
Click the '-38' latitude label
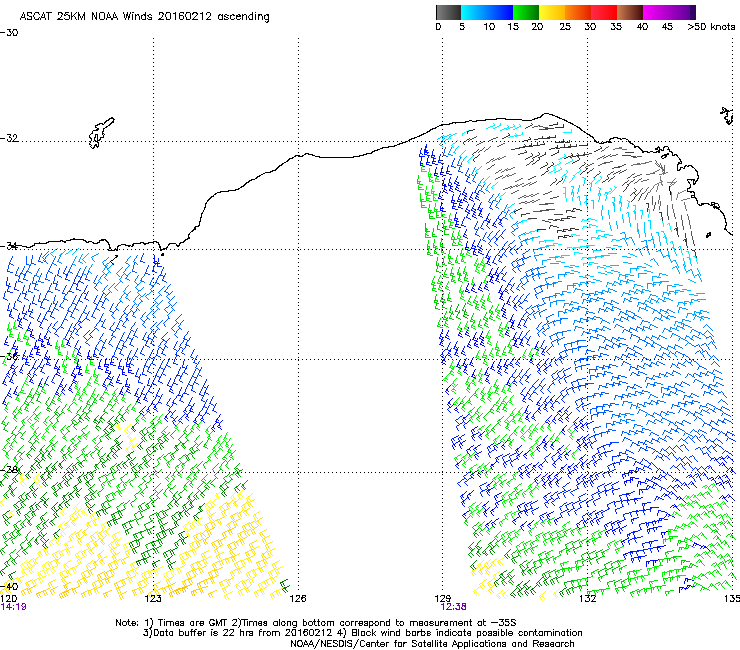[9, 470]
